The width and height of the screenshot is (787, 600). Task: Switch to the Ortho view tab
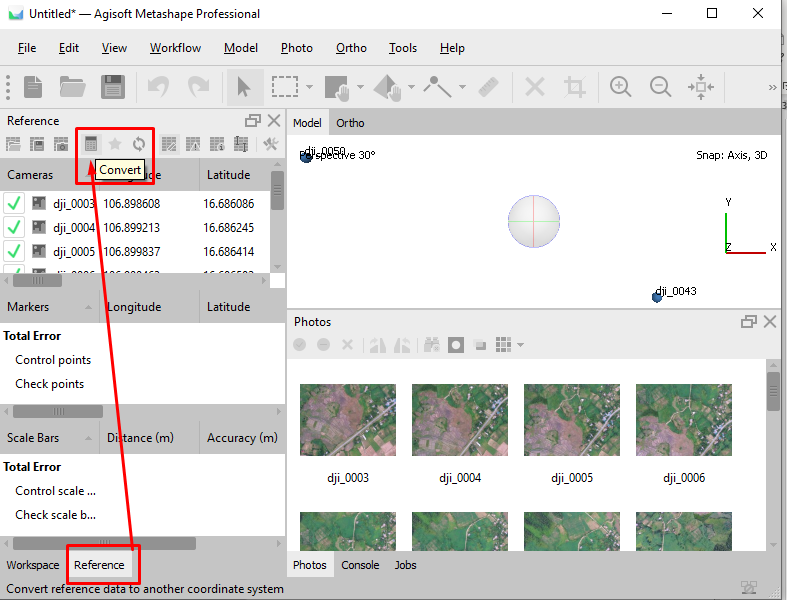(x=350, y=123)
